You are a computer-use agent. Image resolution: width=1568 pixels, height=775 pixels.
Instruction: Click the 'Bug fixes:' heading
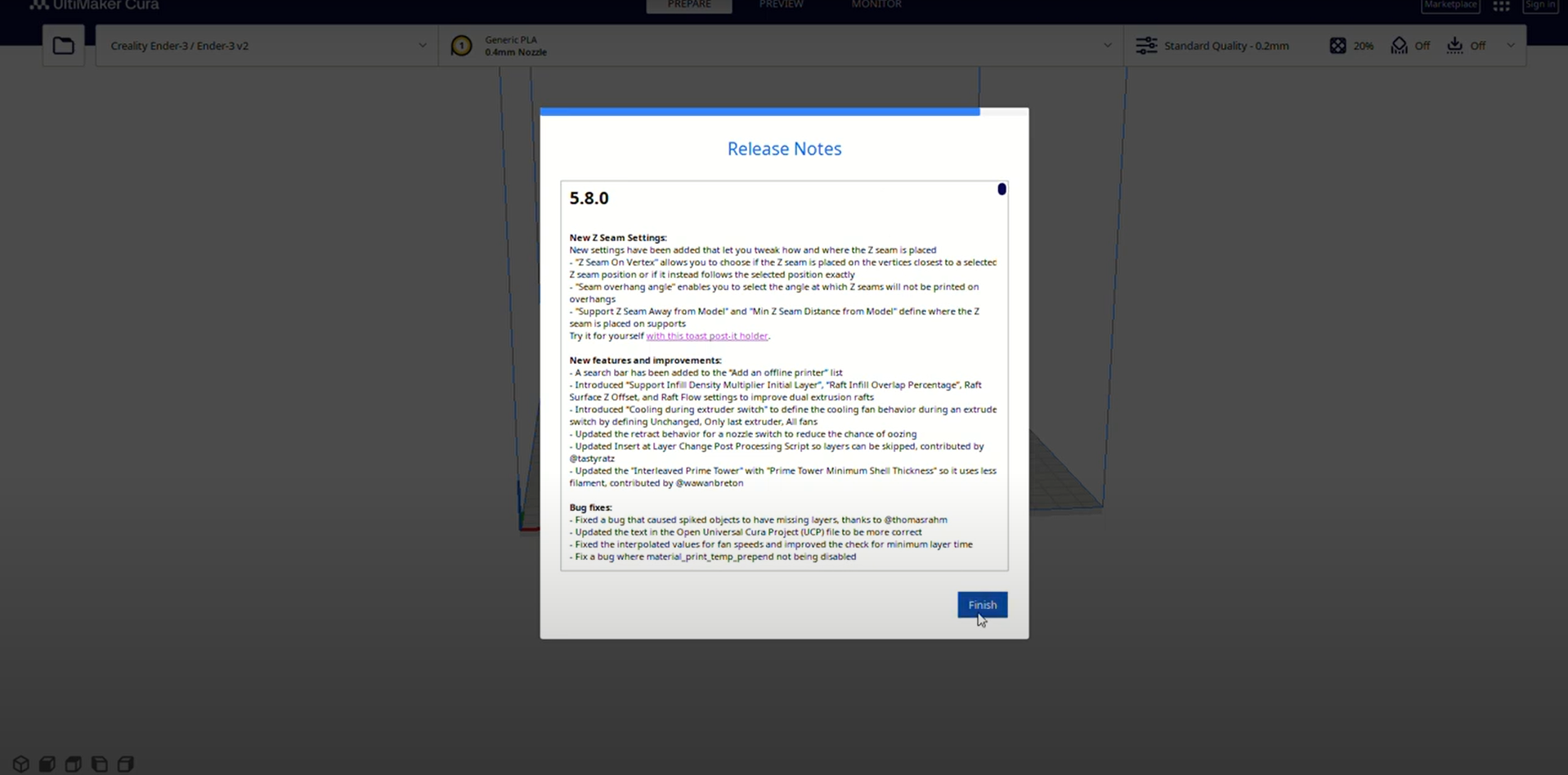590,508
